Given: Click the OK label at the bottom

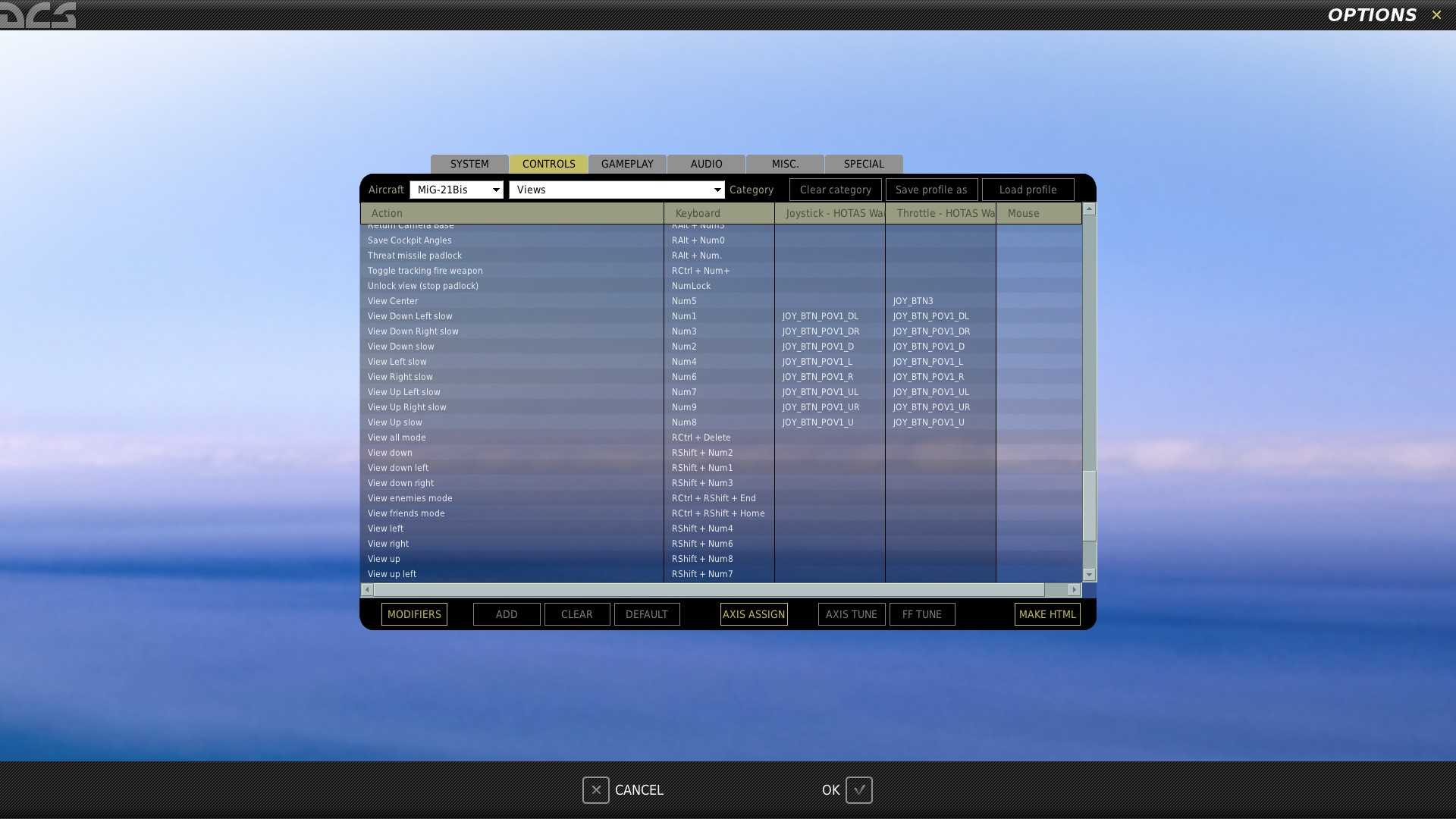Looking at the screenshot, I should pos(830,790).
